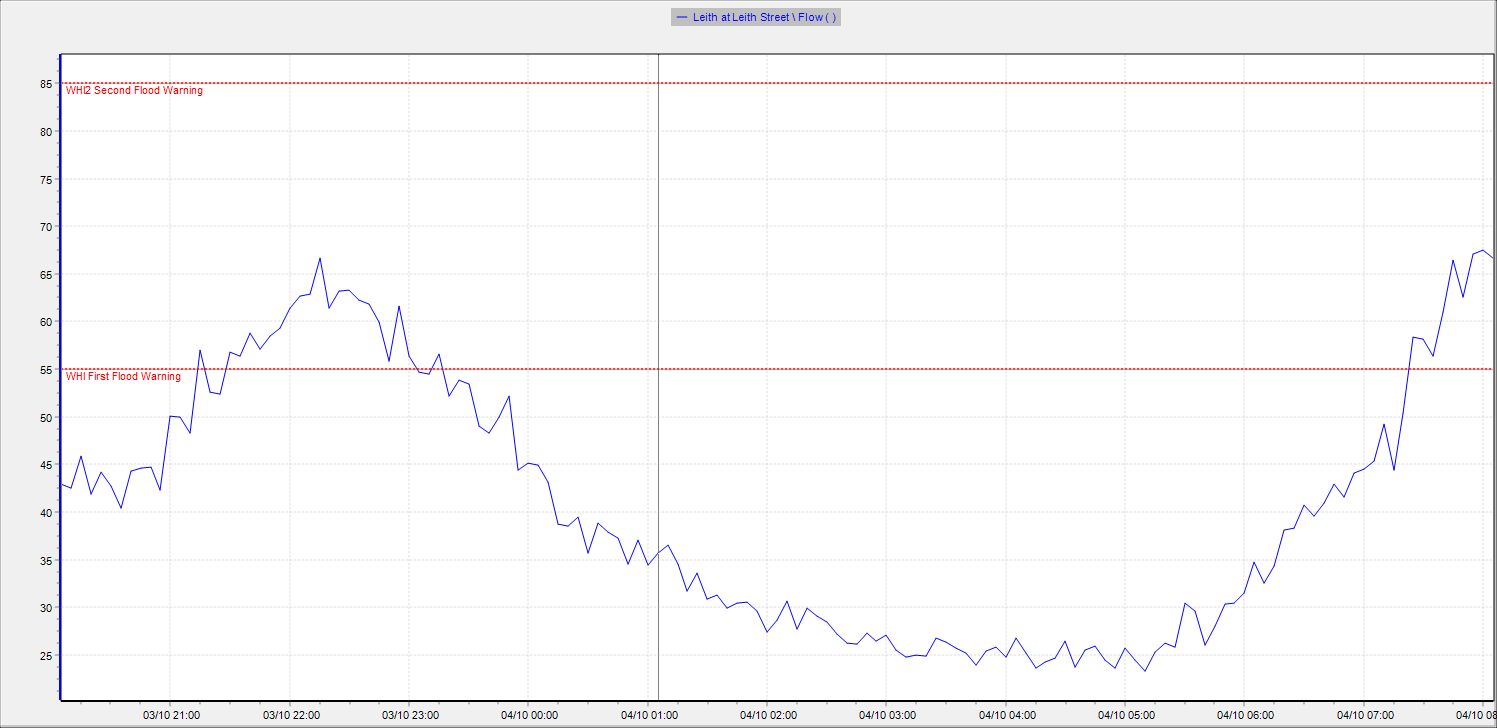Click the 25 value on the flow axis
1497x728 pixels.
(x=44, y=656)
